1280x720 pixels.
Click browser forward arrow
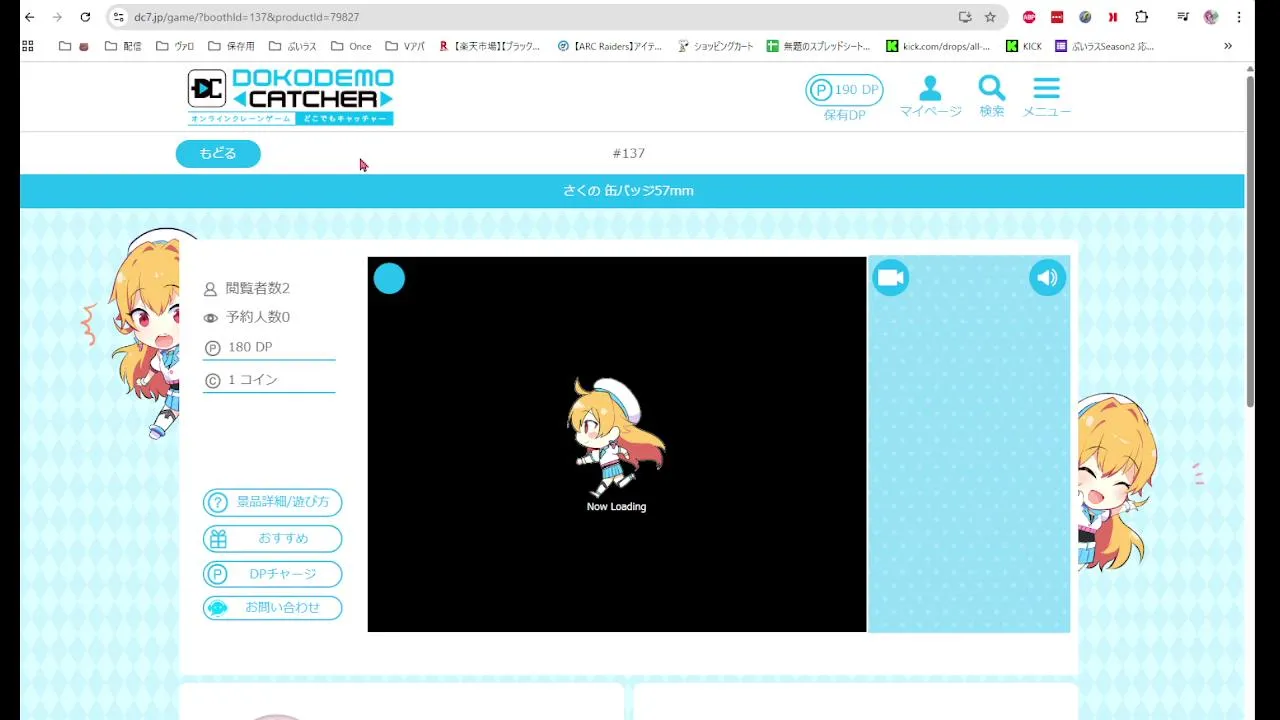click(57, 17)
